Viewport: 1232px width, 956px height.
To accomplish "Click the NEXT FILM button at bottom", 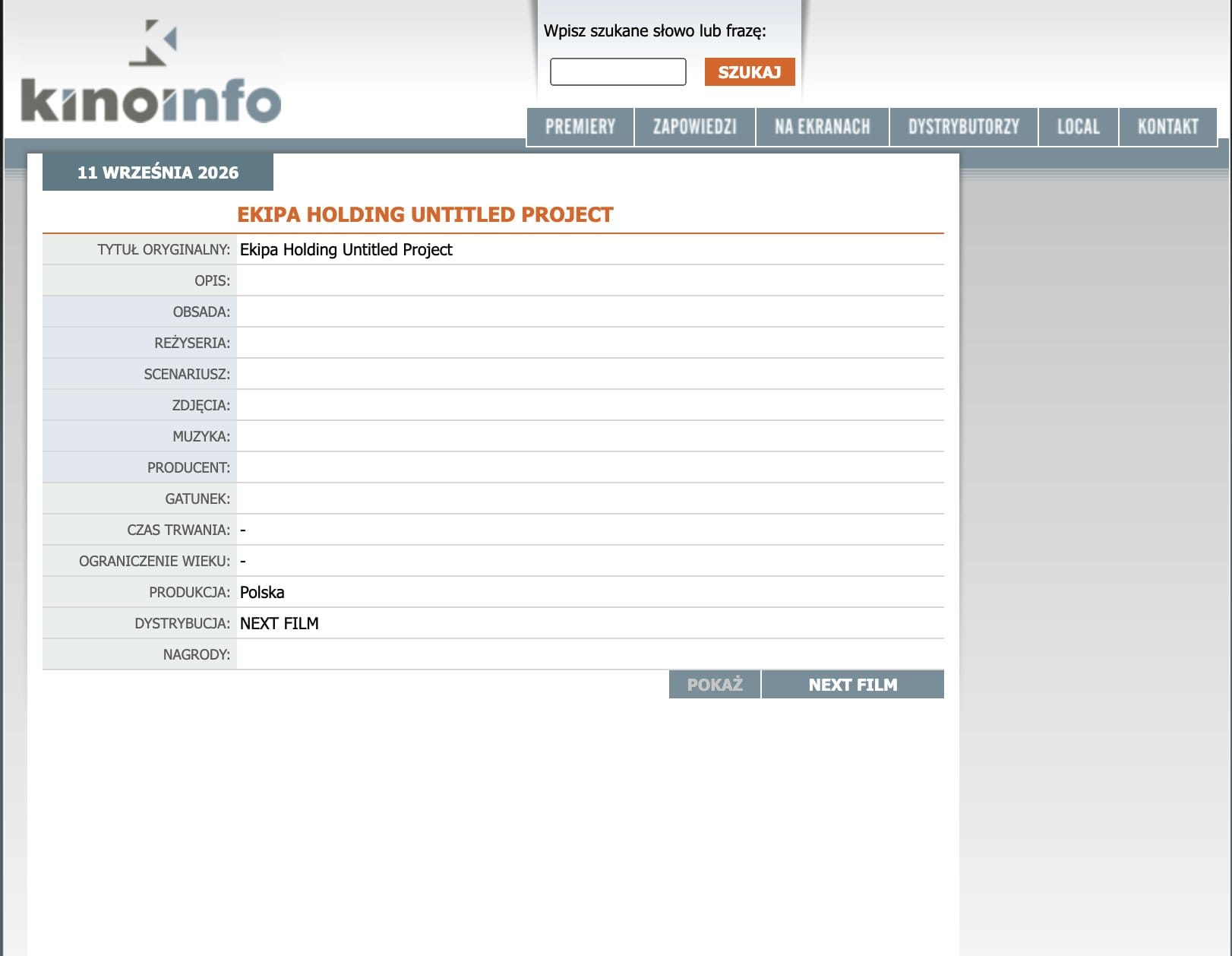I will (853, 685).
